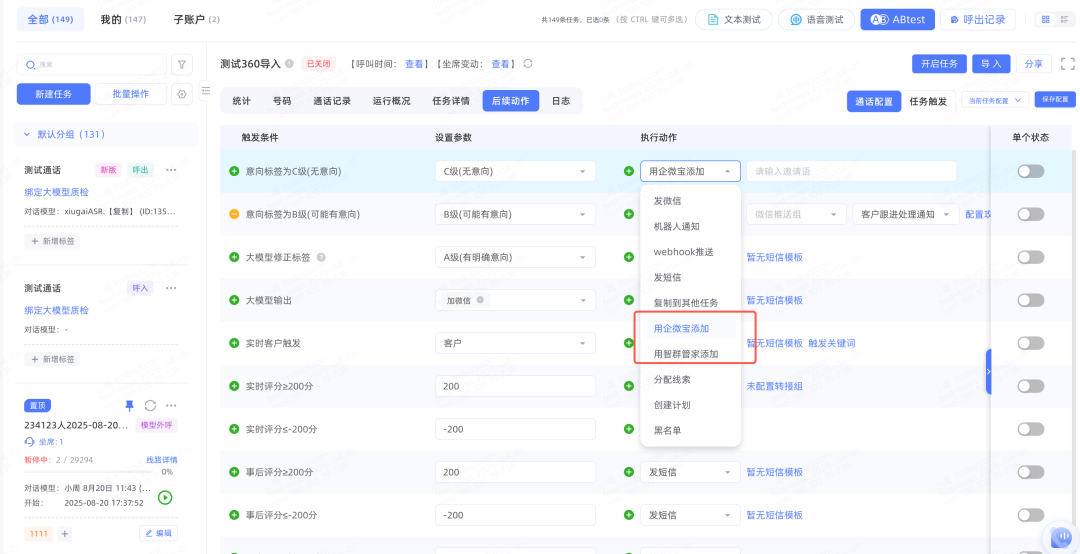The image size is (1080, 554).
Task: Switch to the 通话记录 tab
Action: tap(332, 101)
